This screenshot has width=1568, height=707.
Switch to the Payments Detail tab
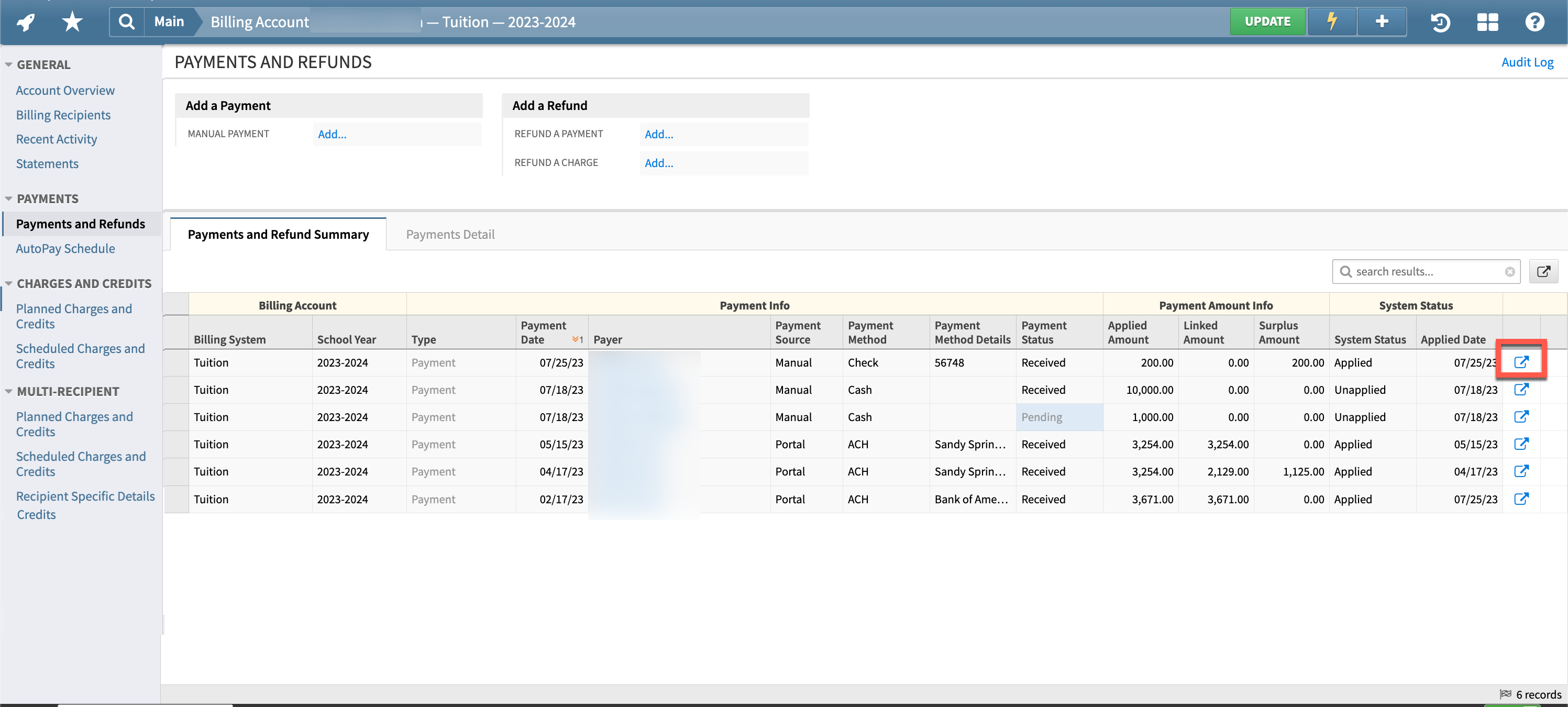pos(450,234)
